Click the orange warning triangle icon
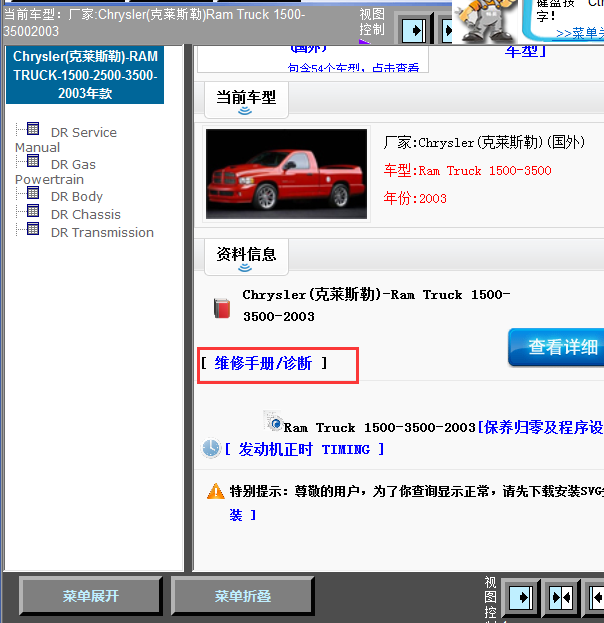This screenshot has height=623, width=604. click(216, 491)
